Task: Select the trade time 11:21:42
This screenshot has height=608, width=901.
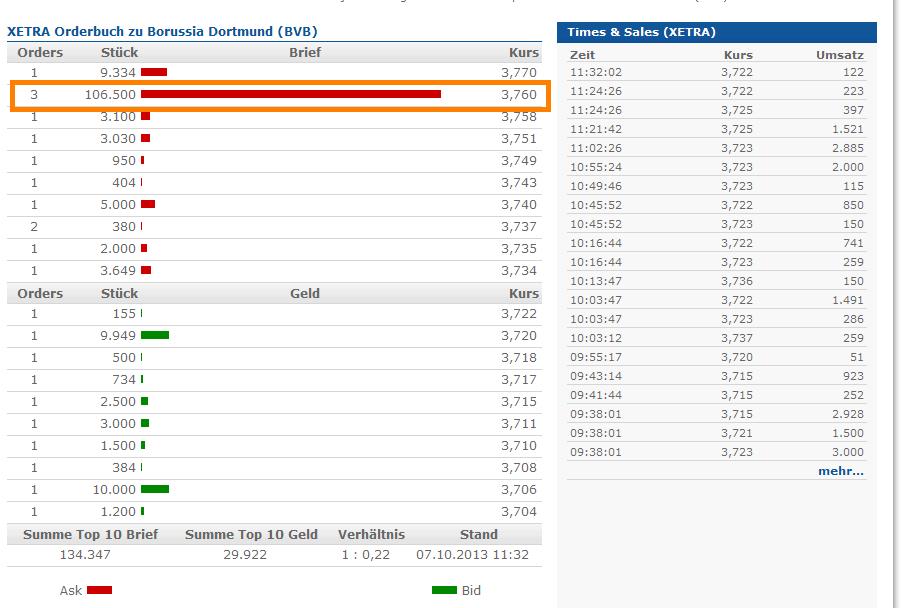Action: click(x=596, y=129)
